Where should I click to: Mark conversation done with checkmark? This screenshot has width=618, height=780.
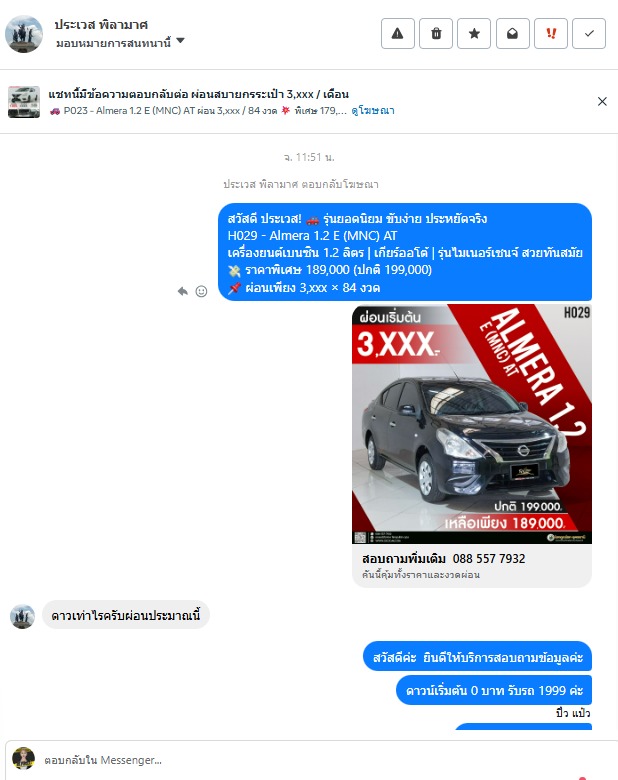click(589, 33)
